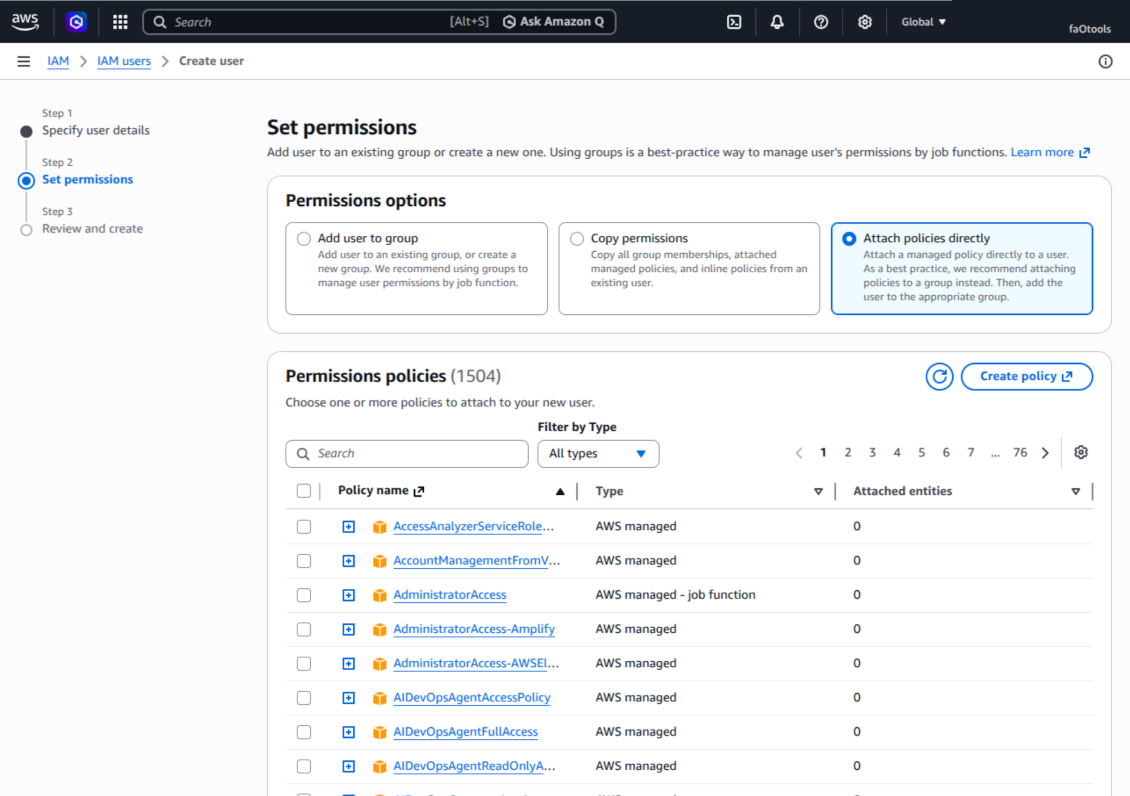
Task: Open the services grid menu icon
Action: [x=120, y=22]
